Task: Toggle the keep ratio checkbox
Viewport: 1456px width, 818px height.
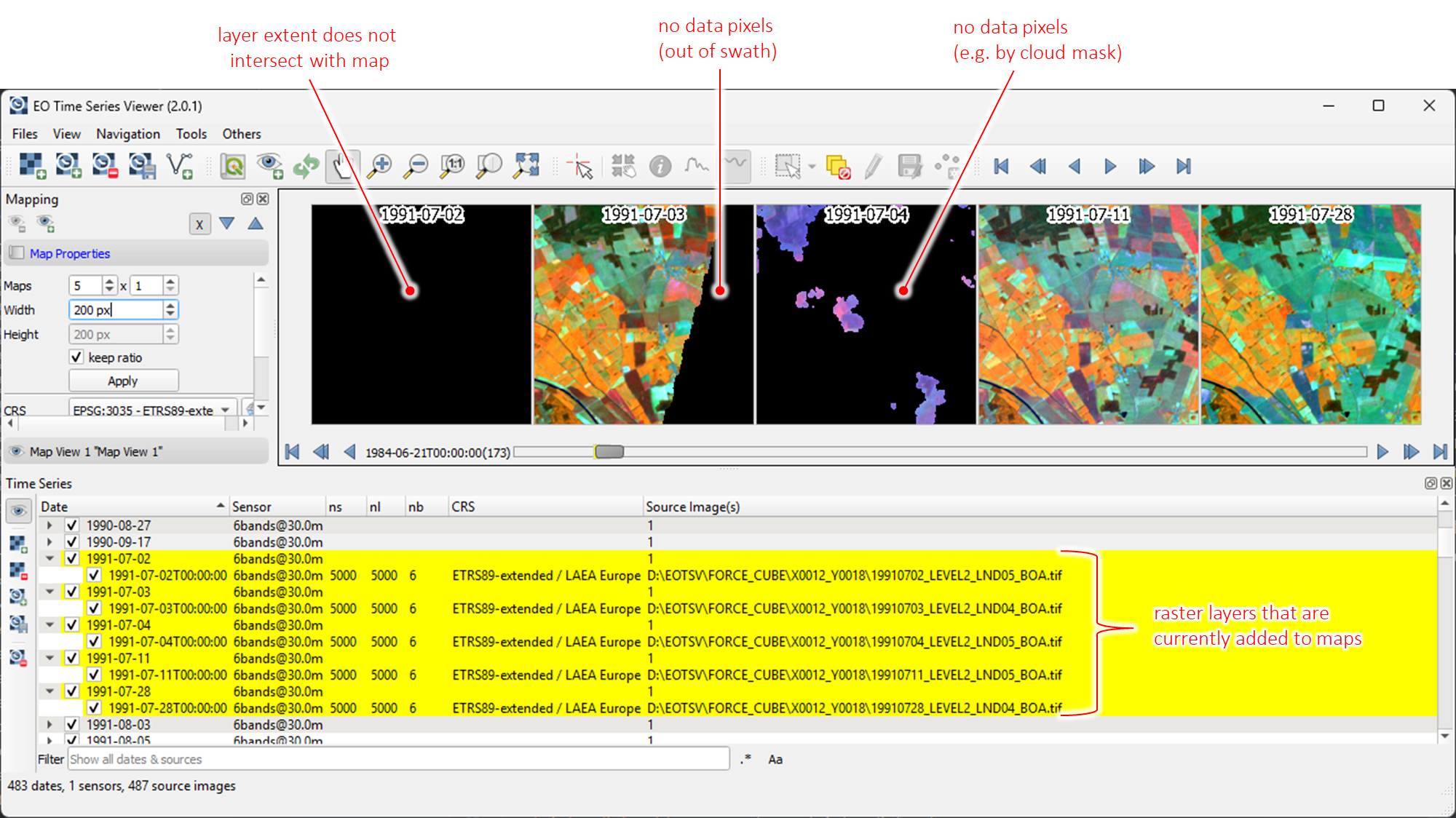Action: pyautogui.click(x=76, y=357)
